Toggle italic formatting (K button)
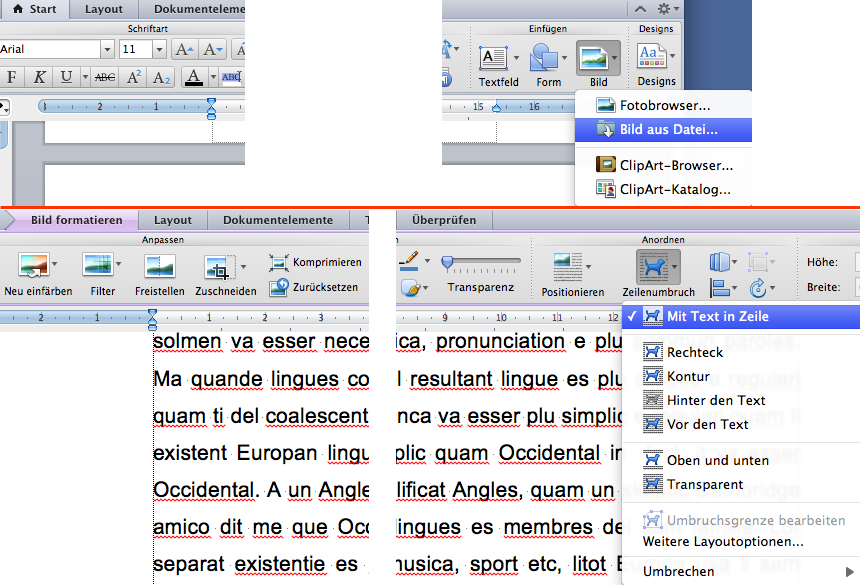 39,77
